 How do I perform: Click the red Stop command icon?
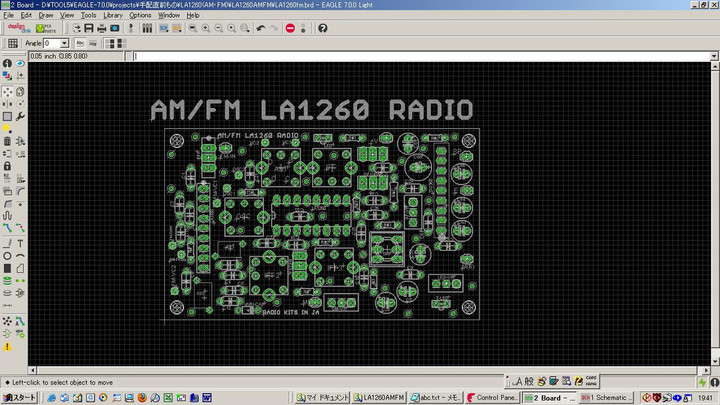(290, 28)
